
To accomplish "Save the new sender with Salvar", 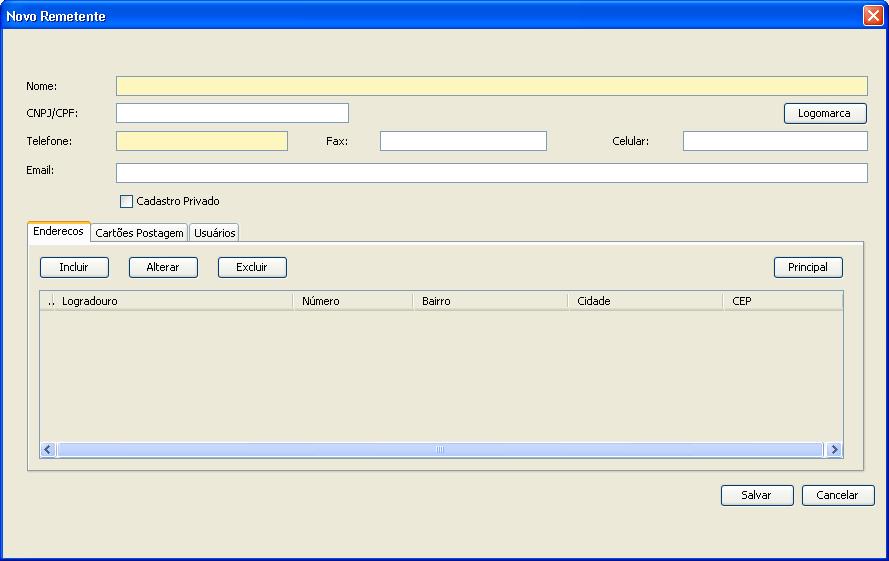I will [757, 495].
